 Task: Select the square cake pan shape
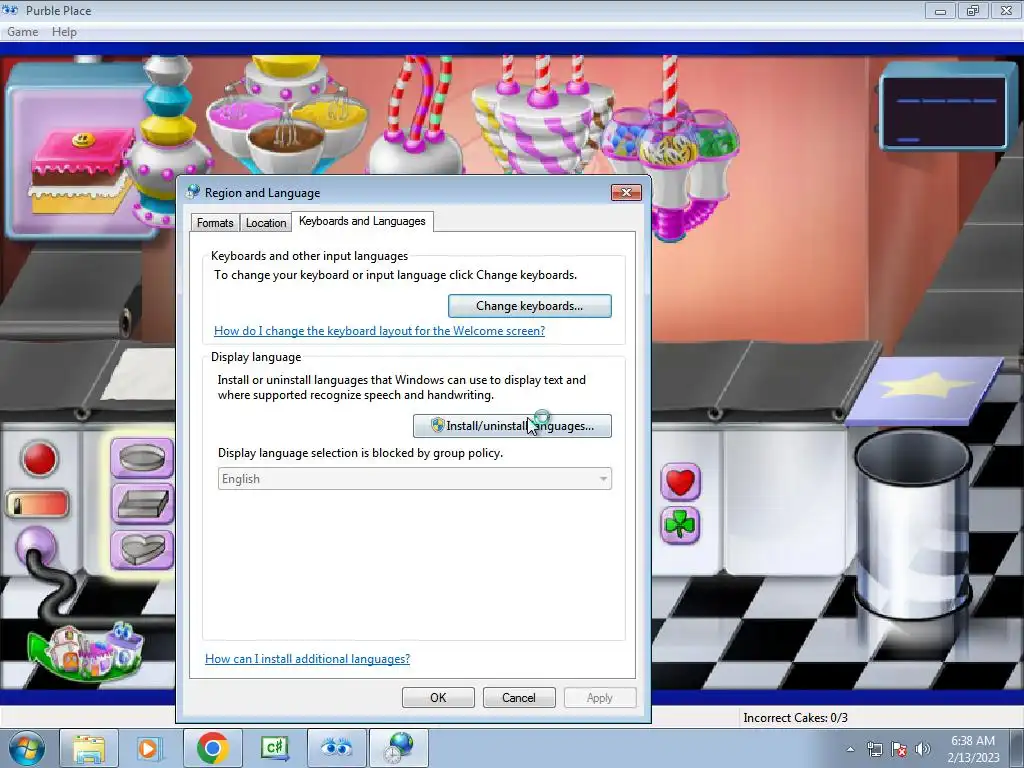click(142, 504)
